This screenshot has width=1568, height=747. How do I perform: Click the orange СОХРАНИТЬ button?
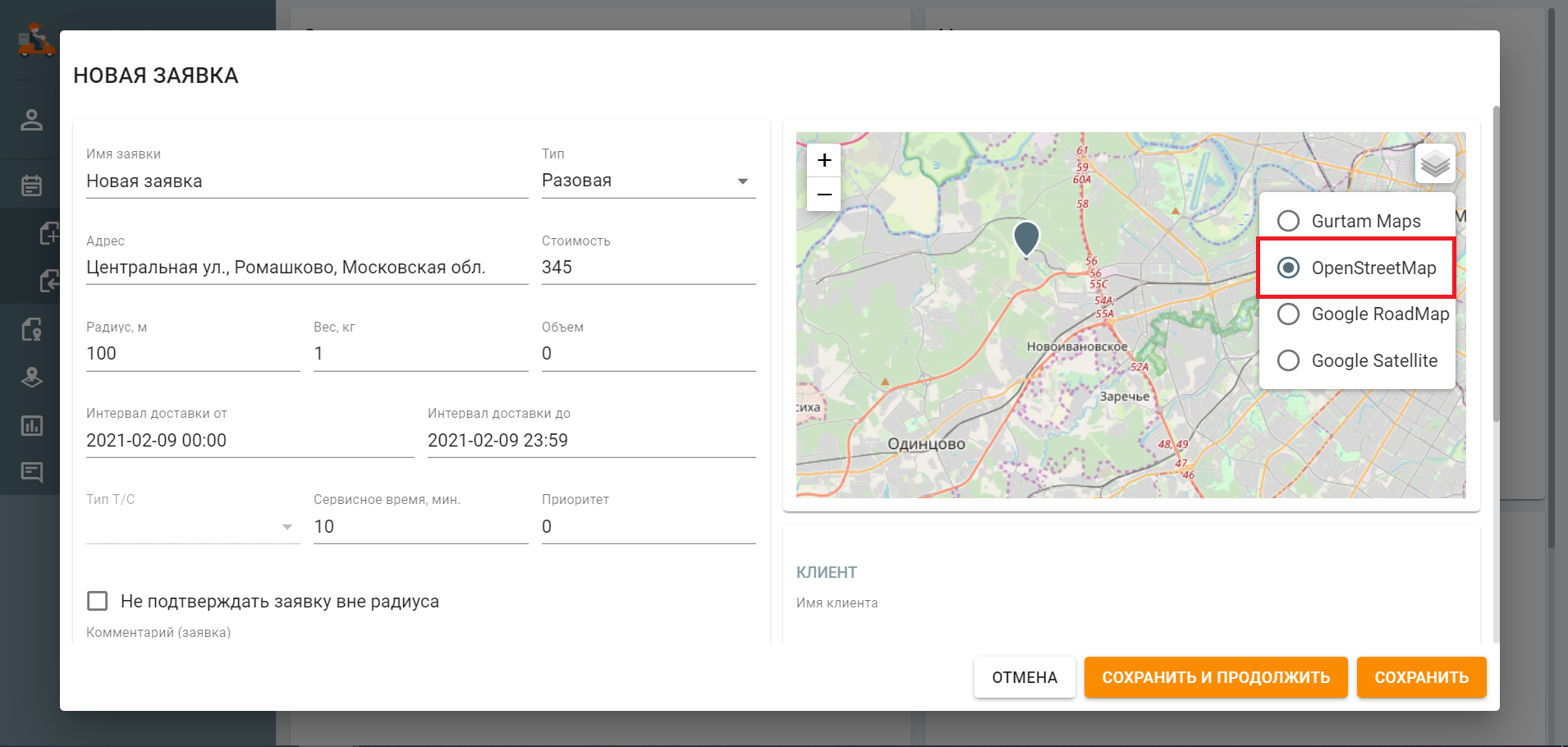tap(1421, 677)
